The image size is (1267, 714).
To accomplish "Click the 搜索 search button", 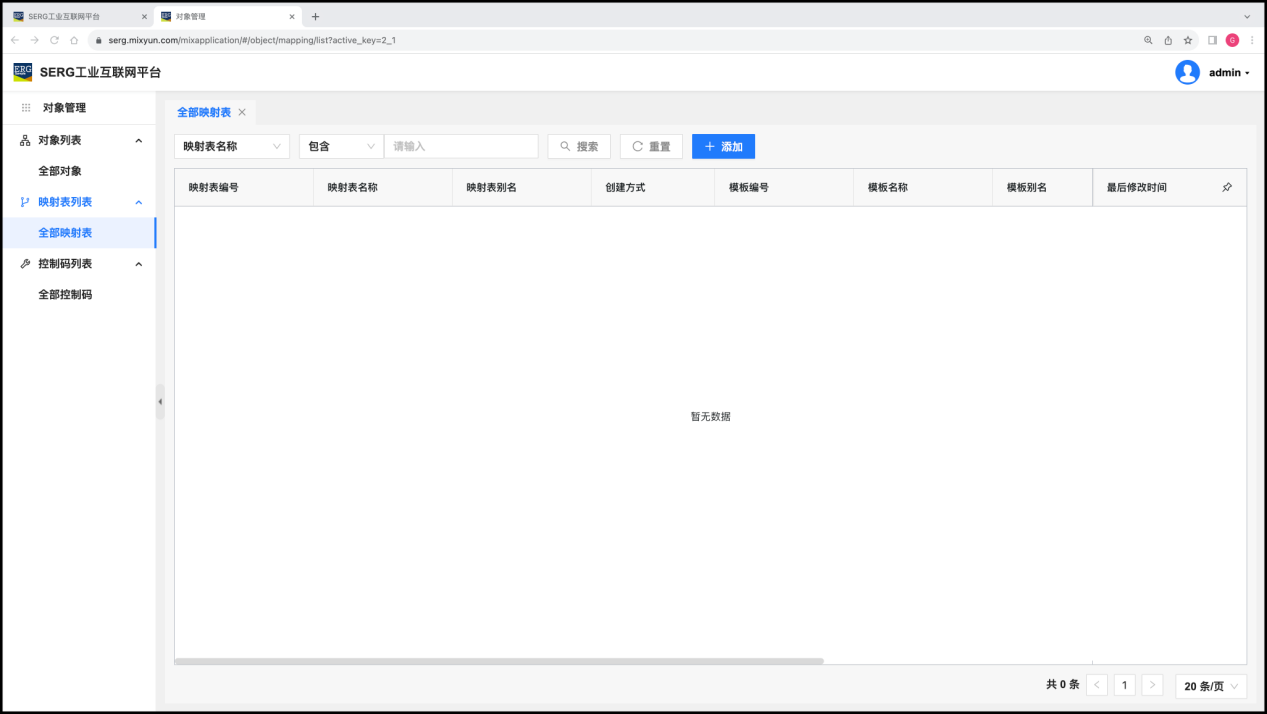I will click(x=579, y=147).
